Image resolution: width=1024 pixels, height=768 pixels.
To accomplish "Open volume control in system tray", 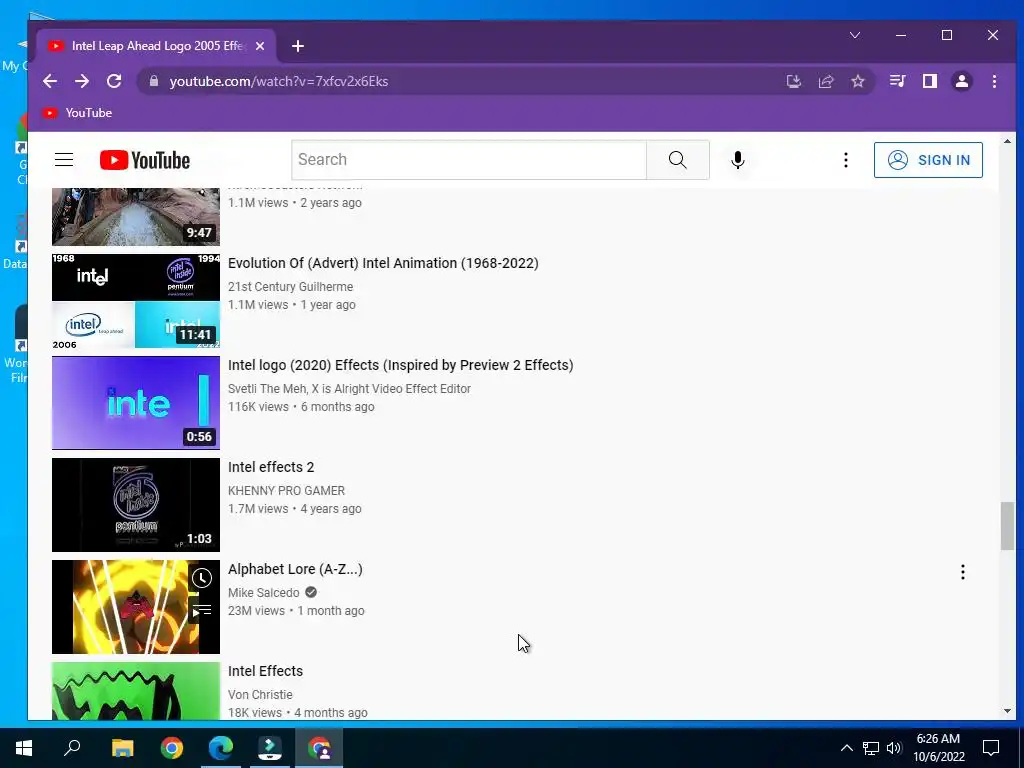I will coord(894,748).
